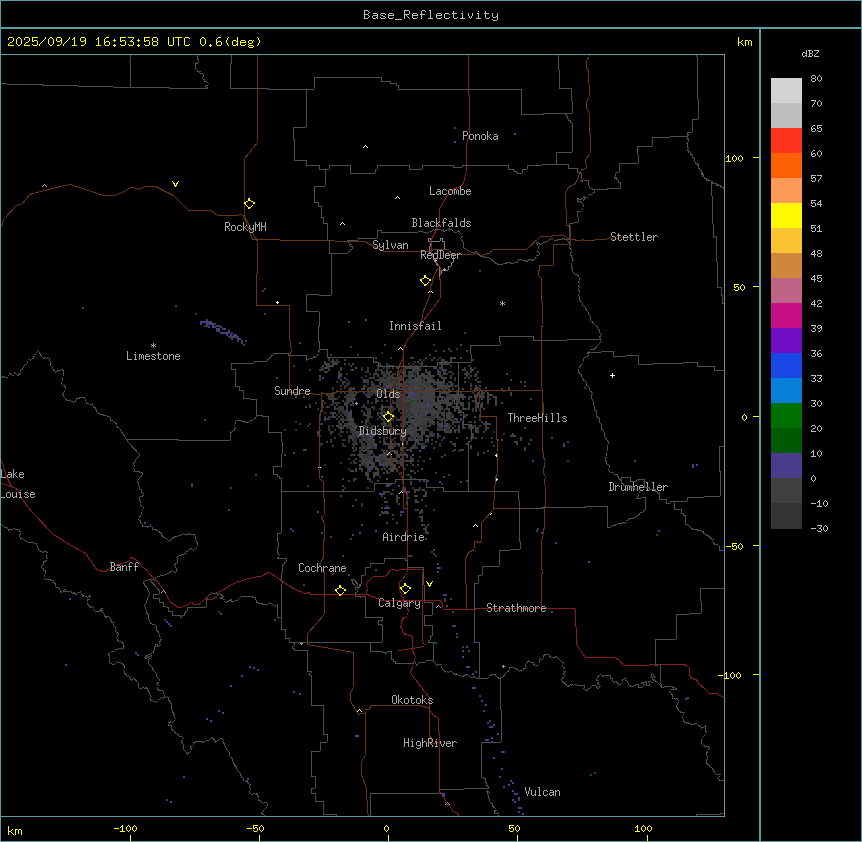Click the Base_Reflectivity title text
862x842 pixels.
click(x=430, y=15)
